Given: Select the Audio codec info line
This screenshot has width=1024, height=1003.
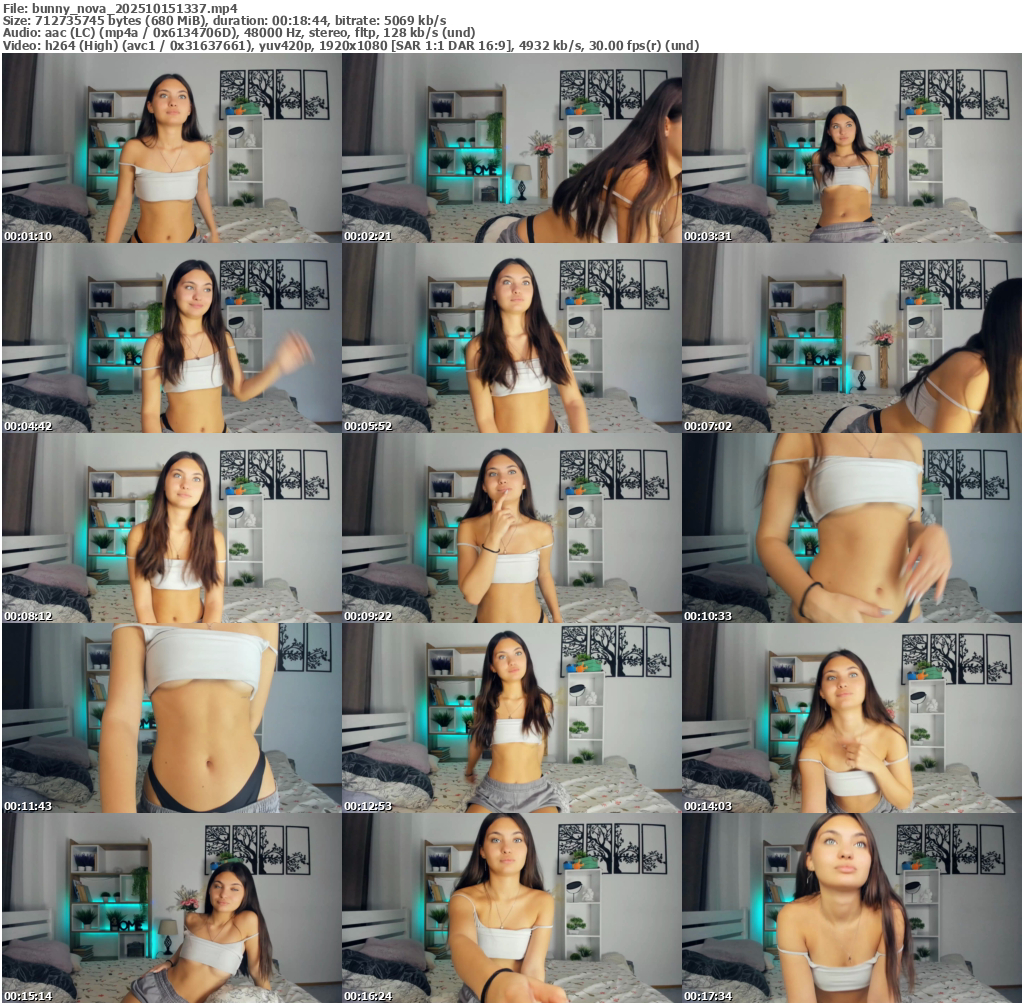Looking at the screenshot, I should point(238,33).
